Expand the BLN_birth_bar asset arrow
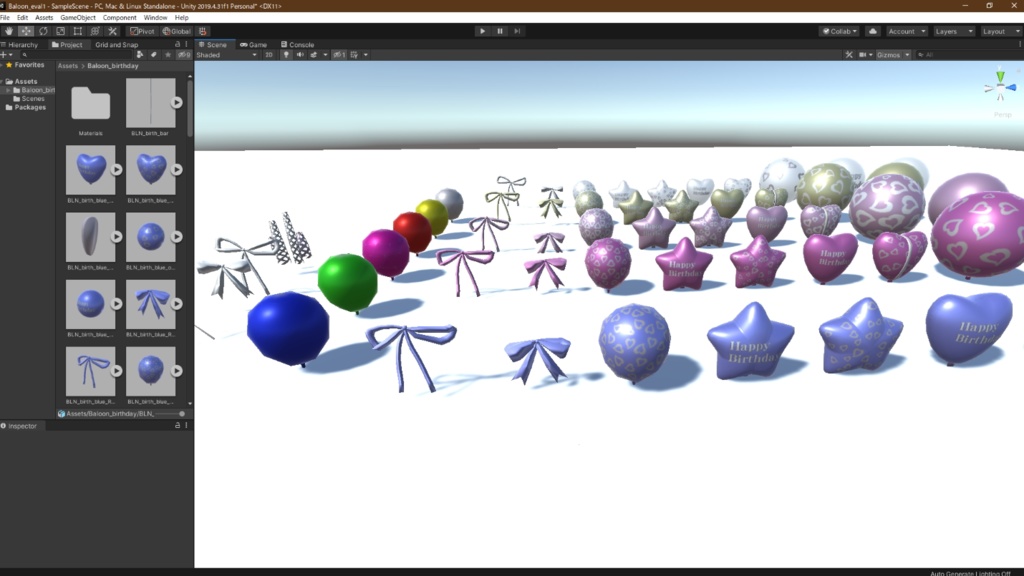The height and width of the screenshot is (576, 1024). 177,103
